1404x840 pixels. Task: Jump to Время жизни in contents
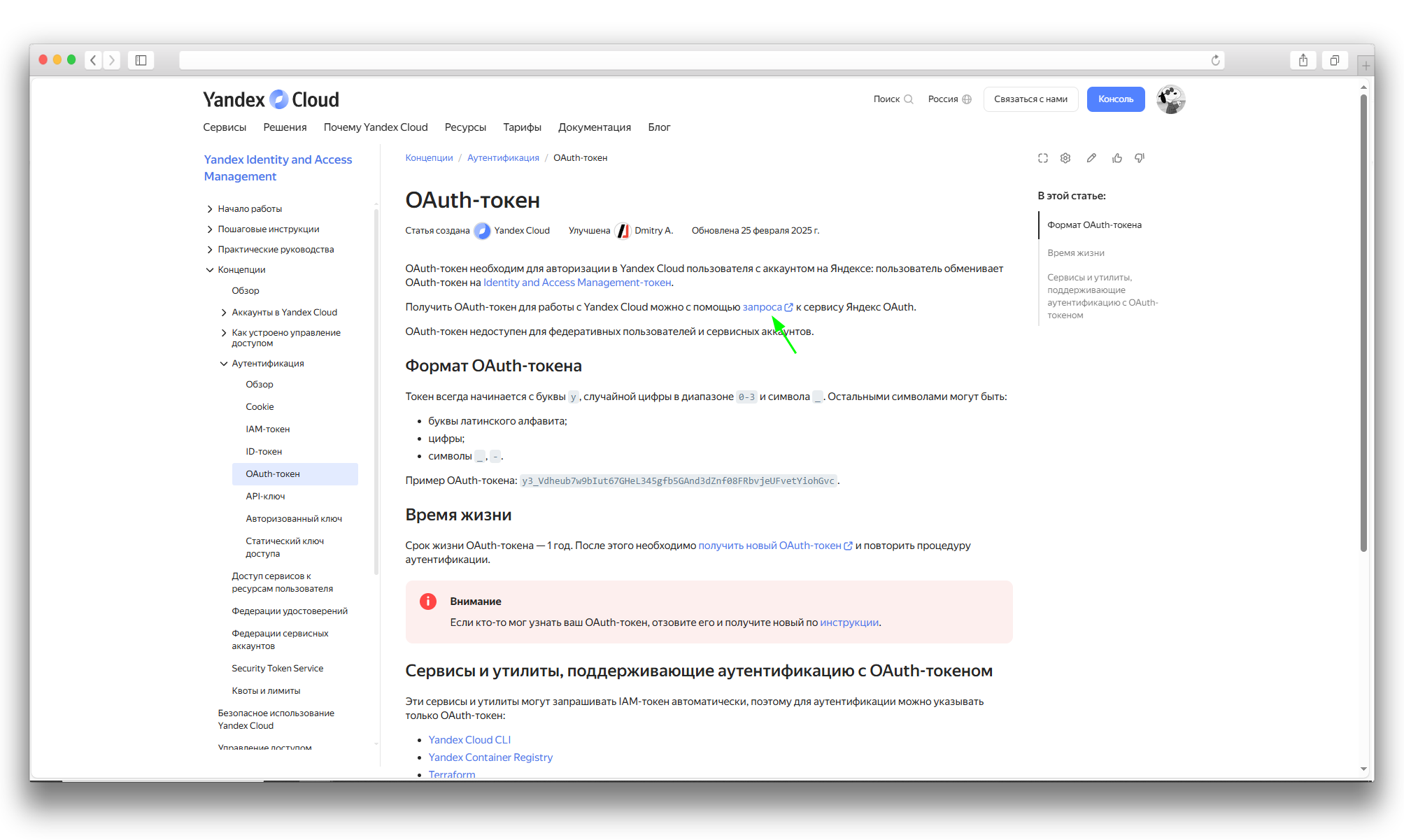click(1076, 253)
